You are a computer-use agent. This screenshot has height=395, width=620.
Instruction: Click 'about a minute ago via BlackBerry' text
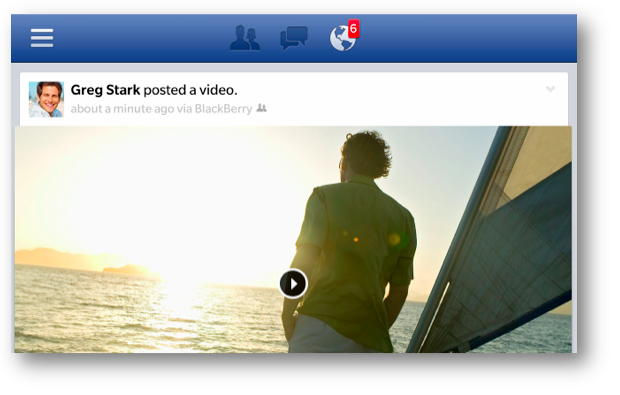(161, 109)
